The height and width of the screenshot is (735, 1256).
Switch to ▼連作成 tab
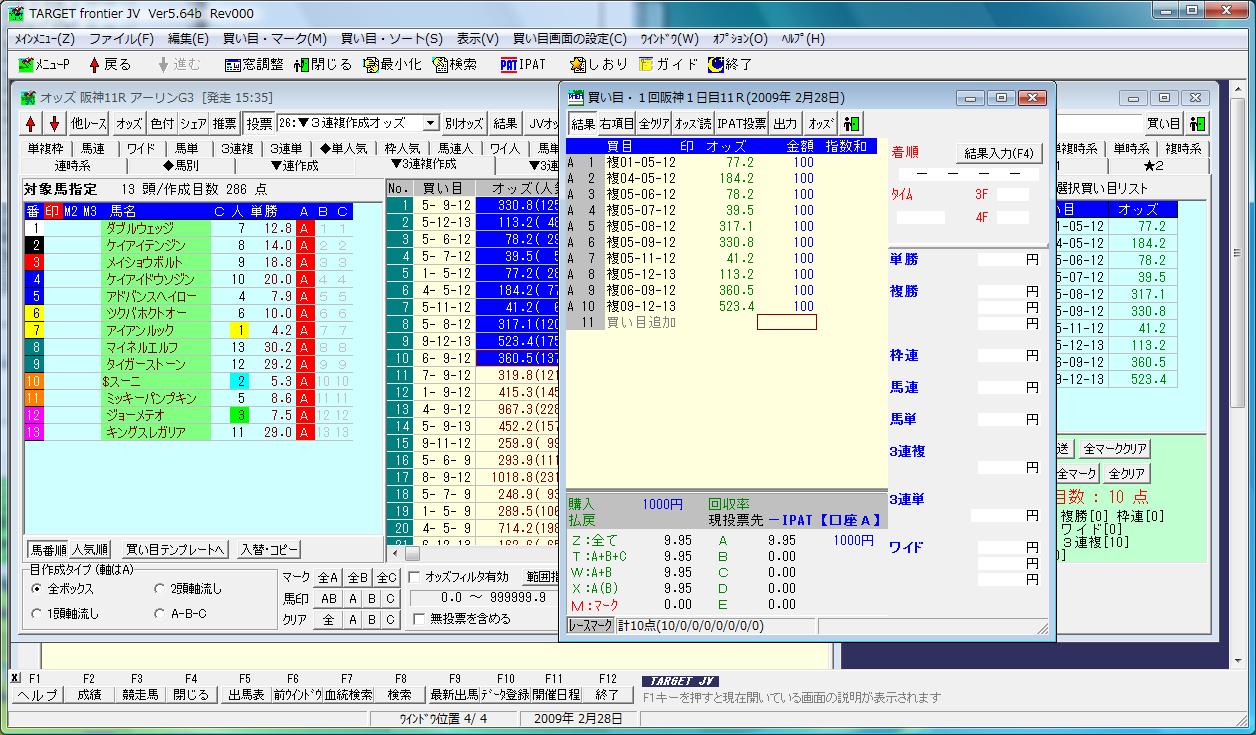pos(294,166)
